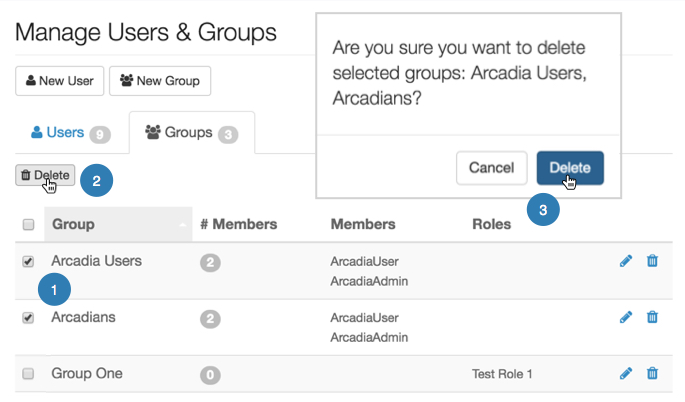Click the pencil icon for Group One
Viewport: 685px width, 402px height.
coord(626,373)
